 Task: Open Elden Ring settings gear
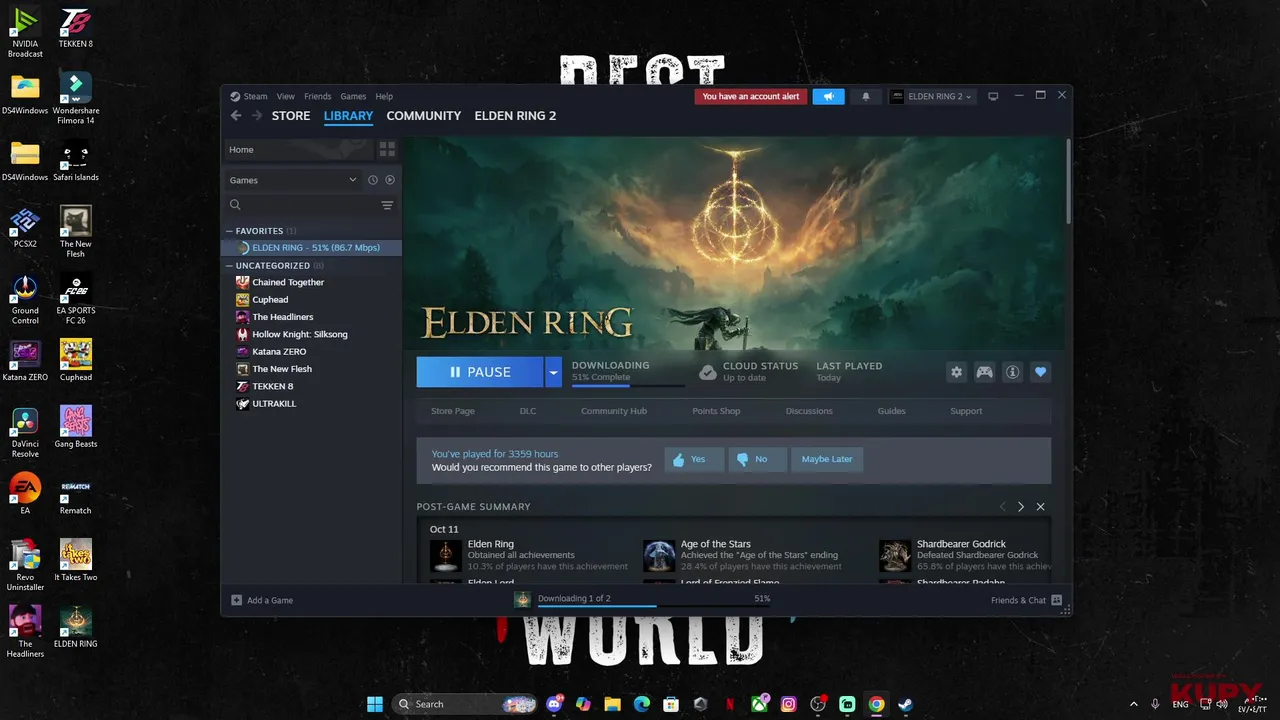click(x=956, y=372)
